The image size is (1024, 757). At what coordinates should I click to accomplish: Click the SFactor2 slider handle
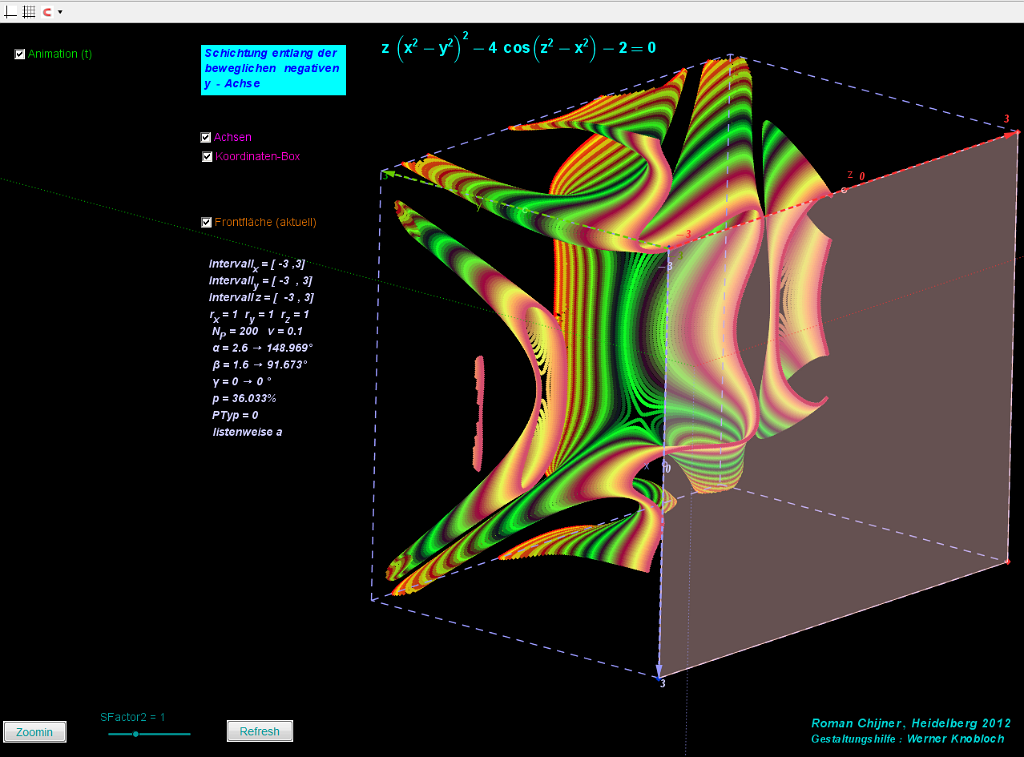pyautogui.click(x=135, y=734)
